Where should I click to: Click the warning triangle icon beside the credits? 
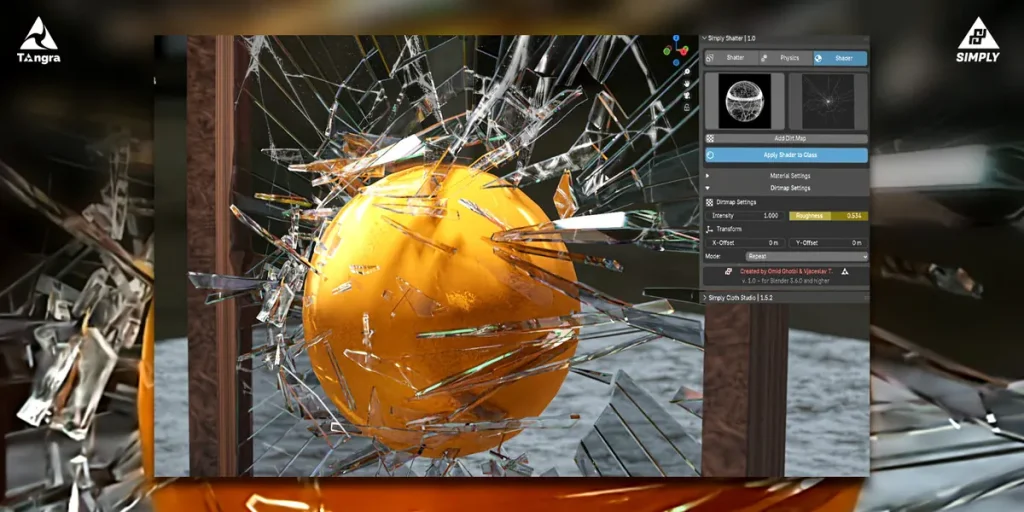pyautogui.click(x=845, y=271)
